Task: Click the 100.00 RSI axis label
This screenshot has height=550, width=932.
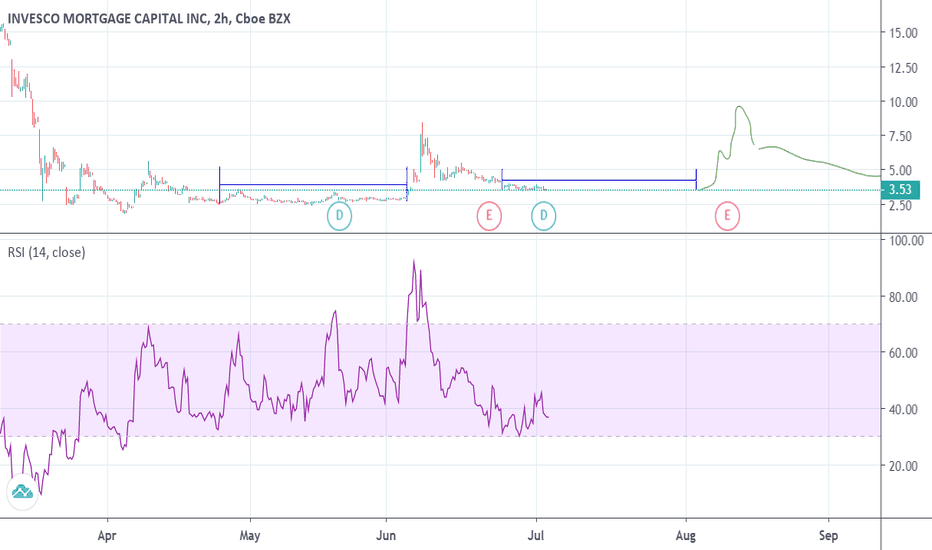Action: (906, 241)
